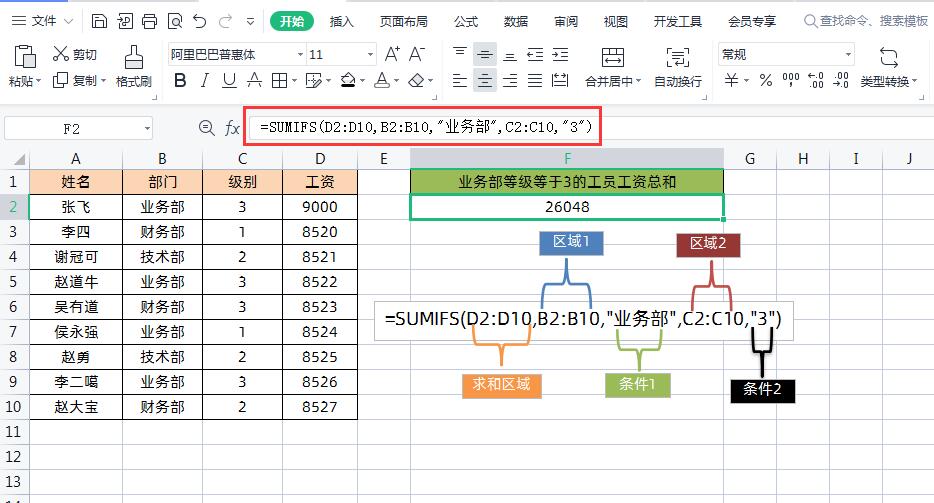
Task: Click the Redo arrow icon
Action: tap(225, 21)
